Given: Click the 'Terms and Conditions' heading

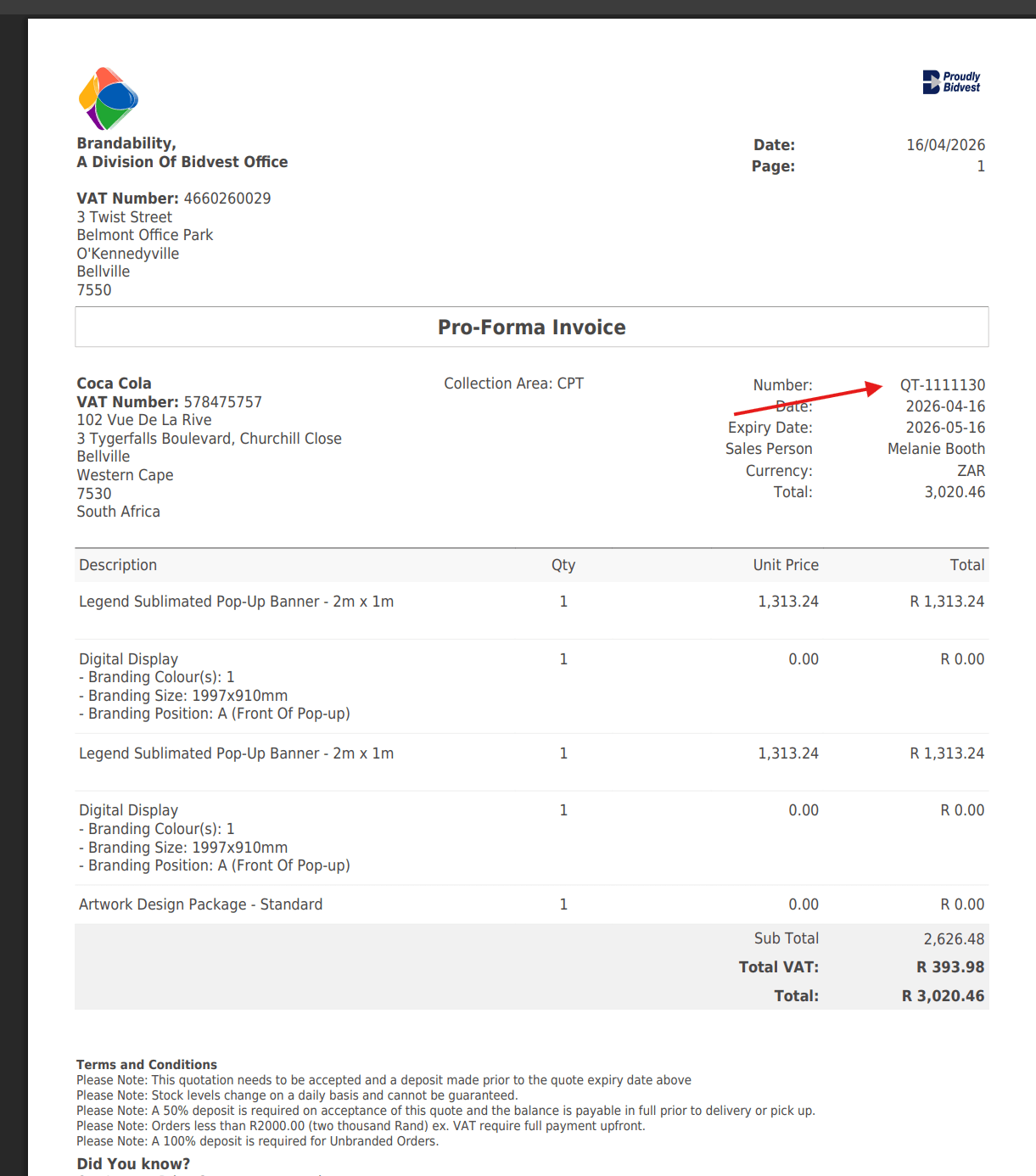Looking at the screenshot, I should coord(147,1065).
